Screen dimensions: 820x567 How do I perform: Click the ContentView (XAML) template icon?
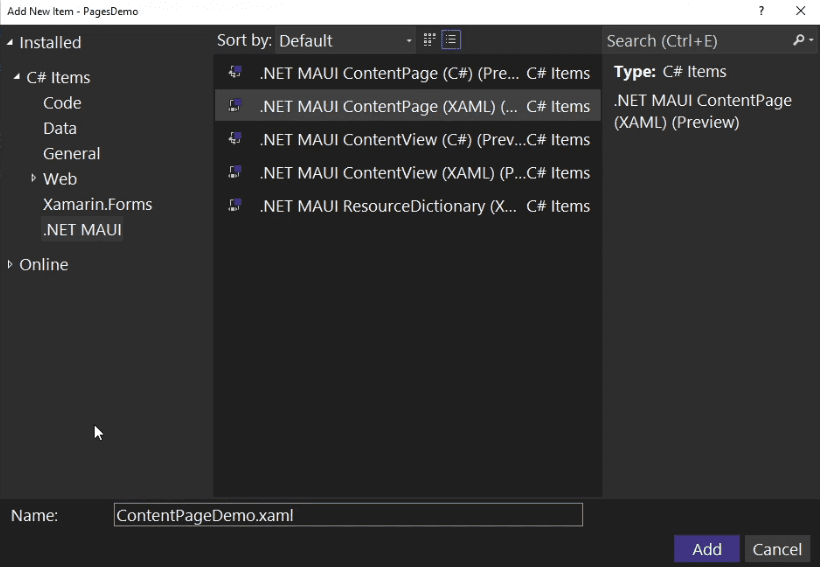pos(235,172)
